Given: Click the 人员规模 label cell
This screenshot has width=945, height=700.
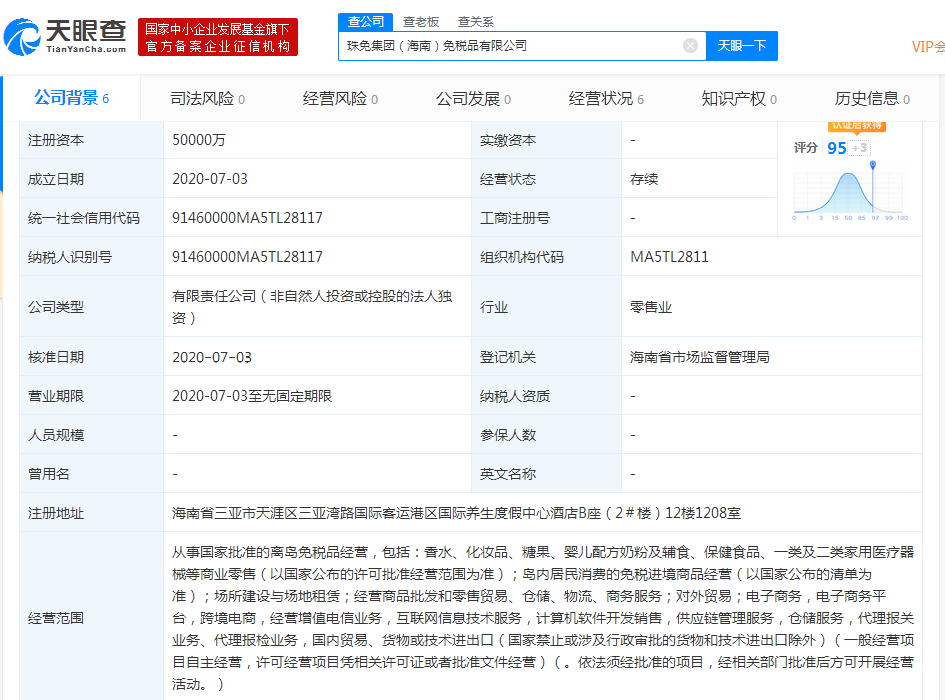Looking at the screenshot, I should pyautogui.click(x=92, y=435).
